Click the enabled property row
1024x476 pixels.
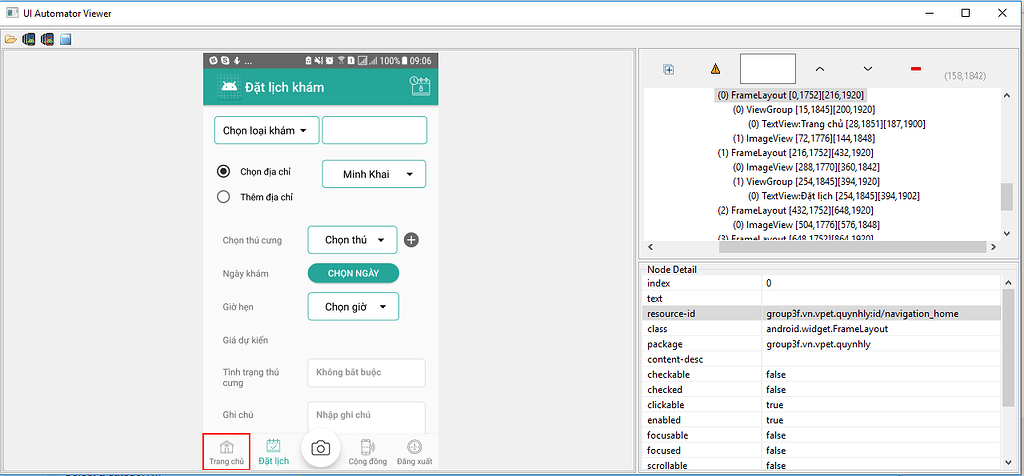(821, 420)
